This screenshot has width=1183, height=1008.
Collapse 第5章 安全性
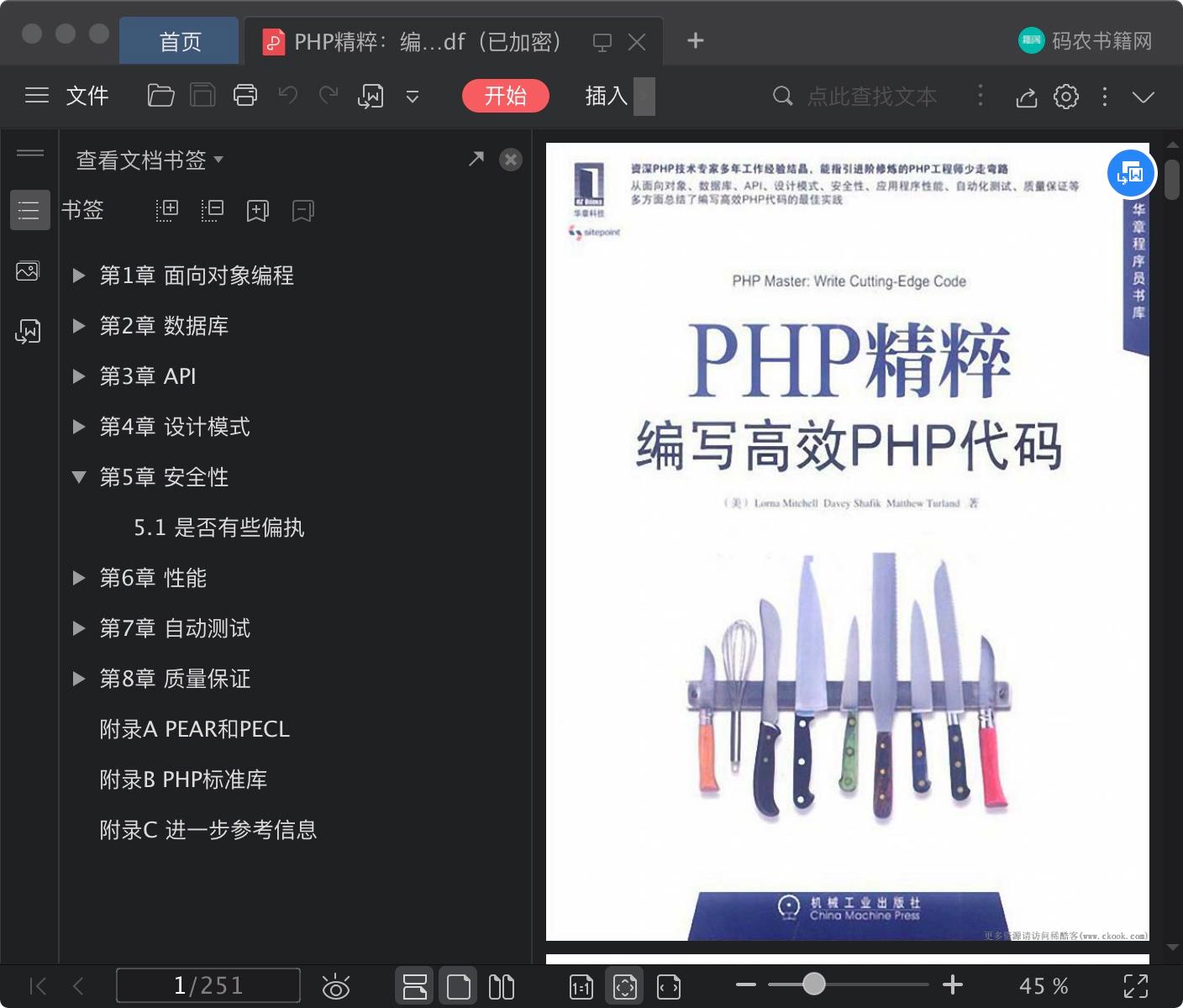point(79,477)
